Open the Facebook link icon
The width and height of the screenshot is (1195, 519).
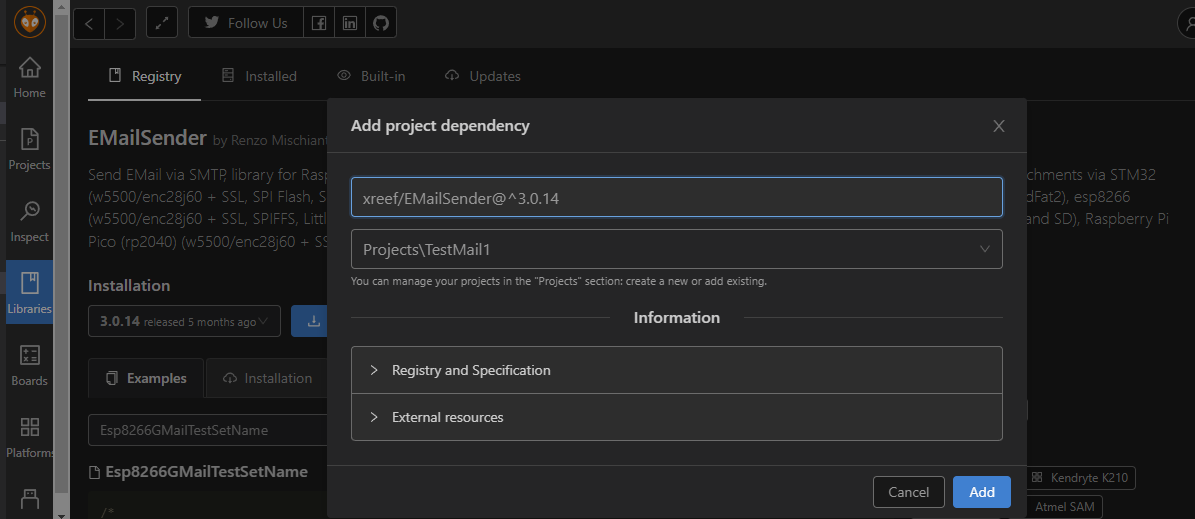tap(319, 23)
